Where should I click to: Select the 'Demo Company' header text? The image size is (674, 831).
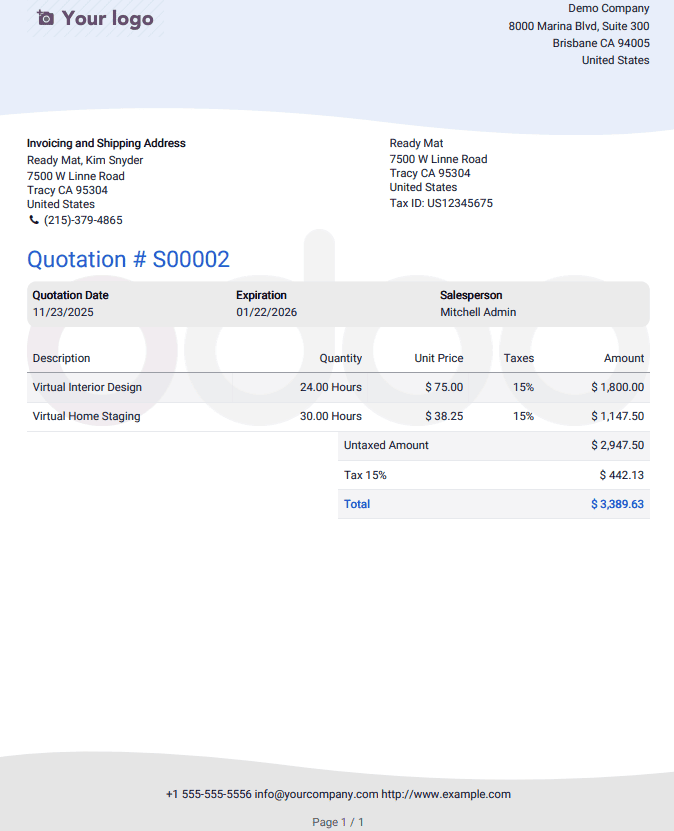(x=608, y=8)
